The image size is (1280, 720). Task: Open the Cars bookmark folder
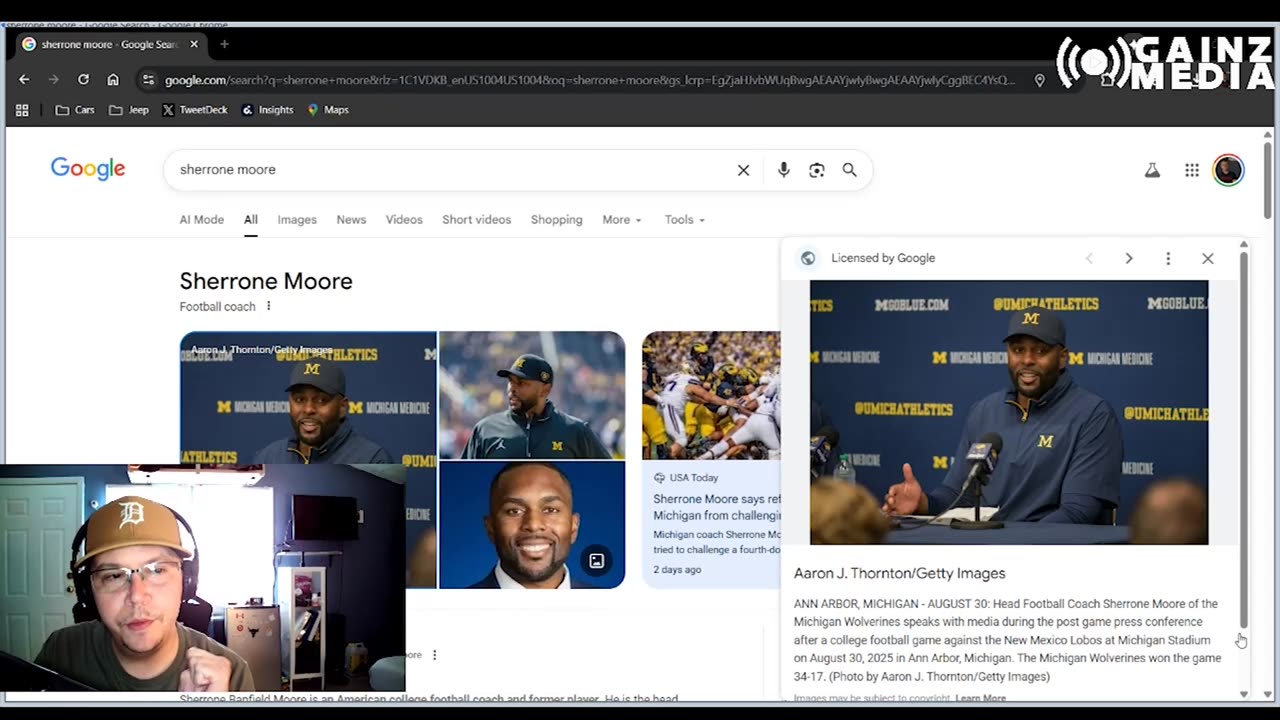(75, 110)
